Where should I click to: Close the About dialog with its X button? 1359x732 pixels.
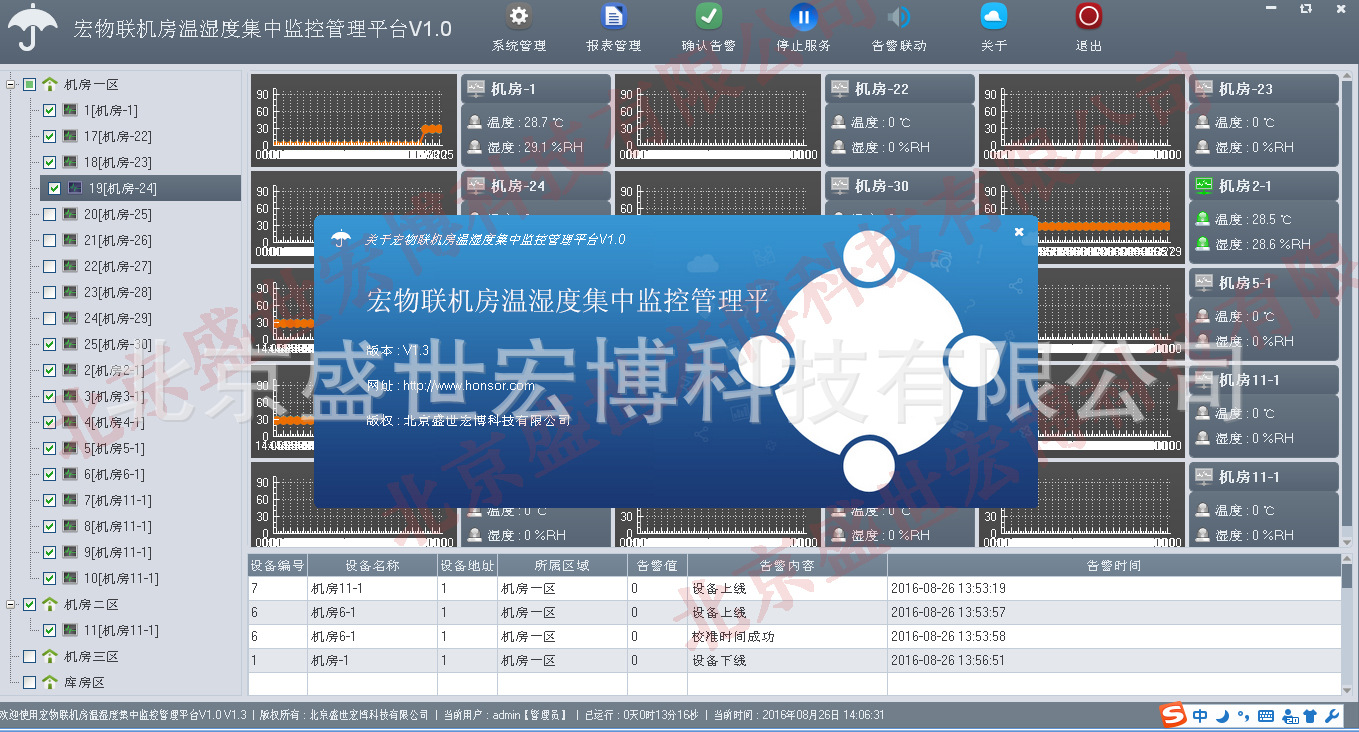[x=1018, y=231]
